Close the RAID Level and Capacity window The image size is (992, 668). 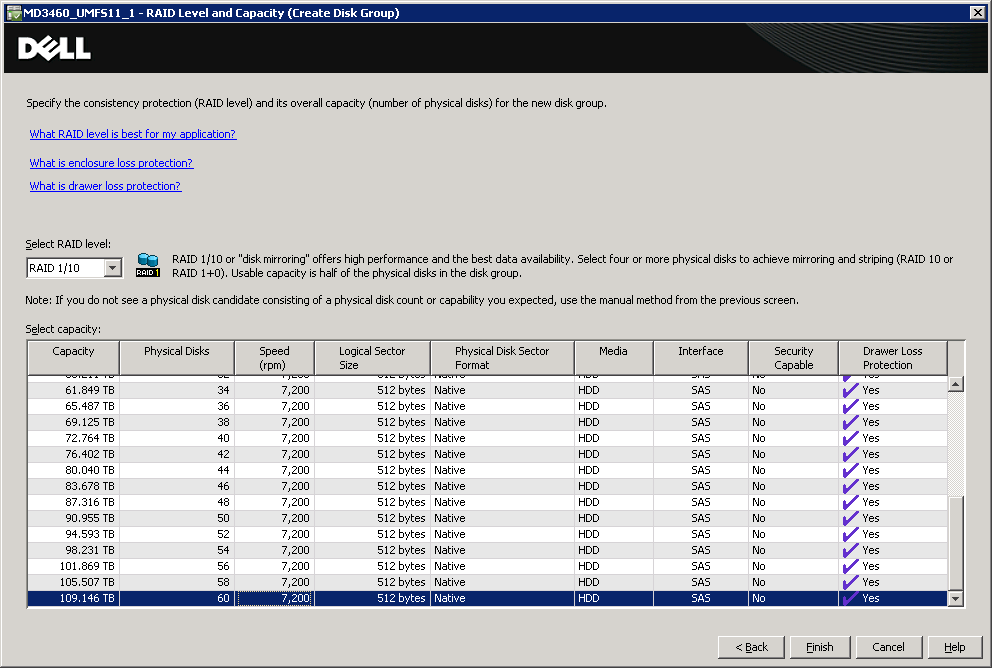[x=977, y=13]
